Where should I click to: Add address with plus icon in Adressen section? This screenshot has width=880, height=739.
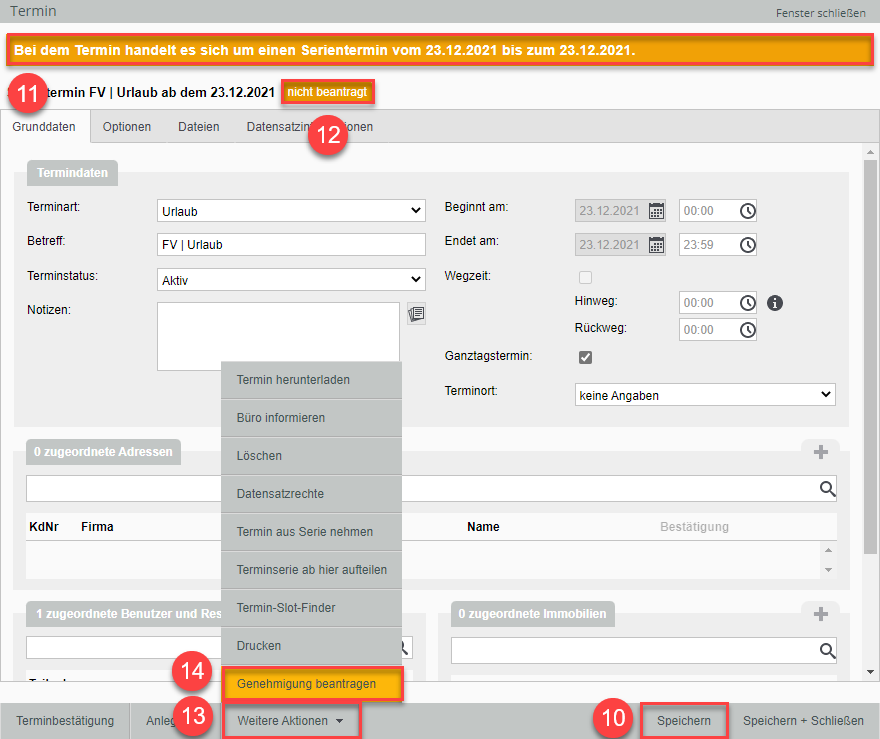pos(820,452)
